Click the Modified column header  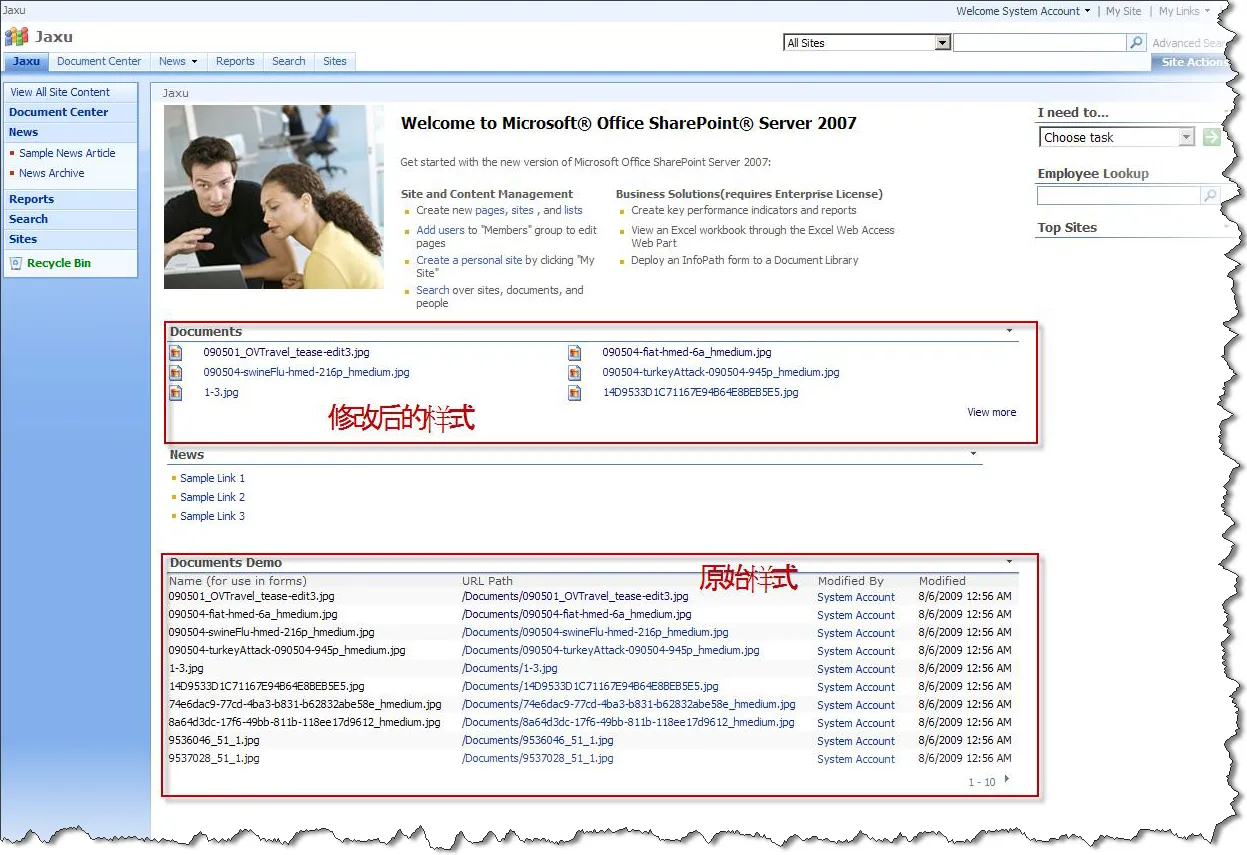tap(942, 580)
